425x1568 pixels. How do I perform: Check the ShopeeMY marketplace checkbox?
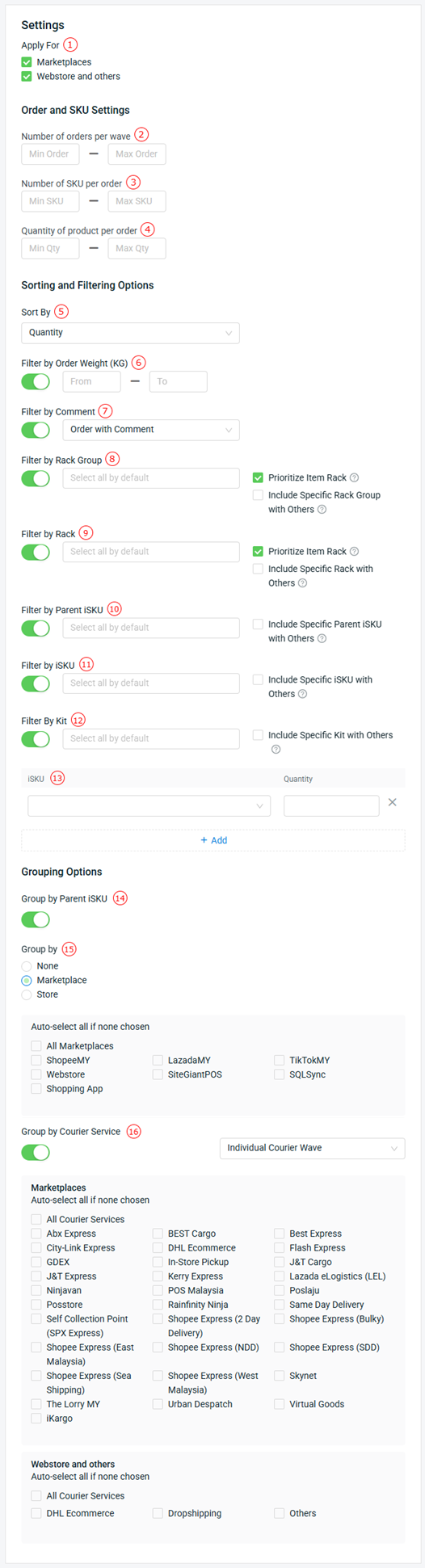coord(36,1061)
